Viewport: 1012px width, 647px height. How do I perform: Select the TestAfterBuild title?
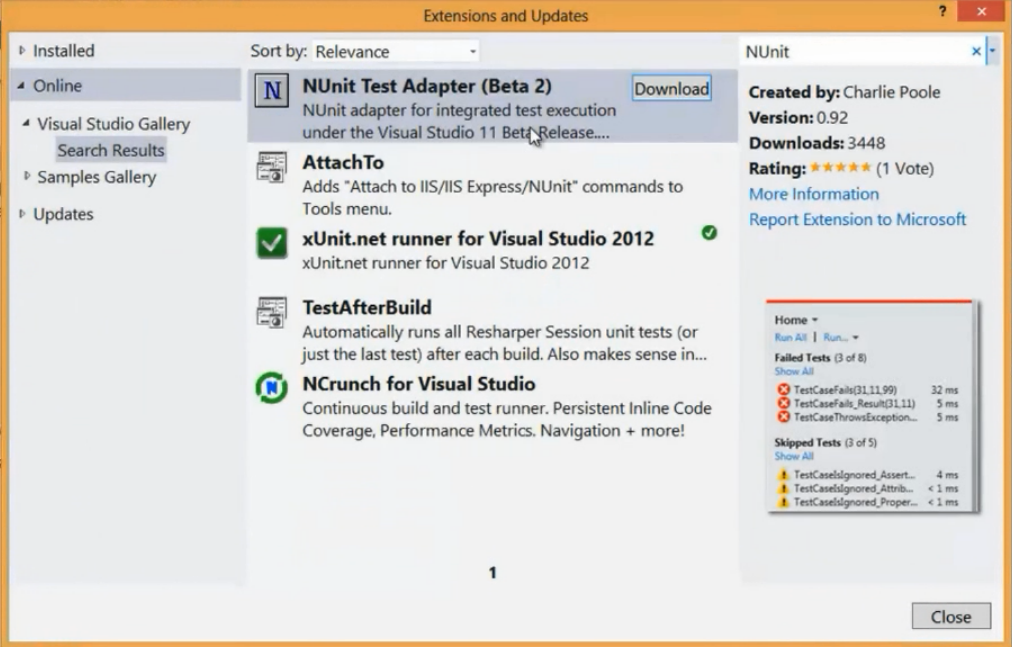(x=367, y=307)
